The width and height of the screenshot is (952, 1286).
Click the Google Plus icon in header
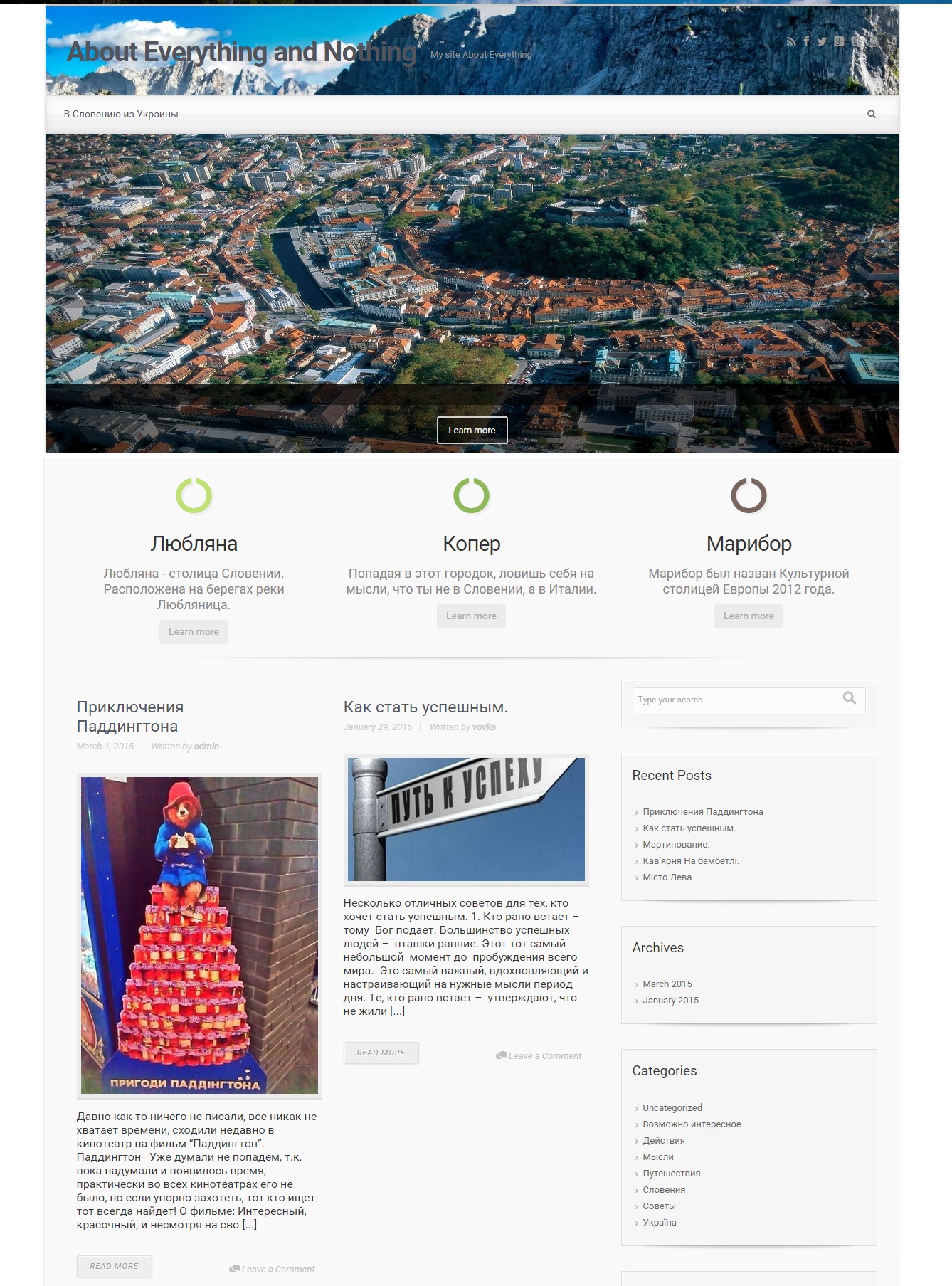839,41
